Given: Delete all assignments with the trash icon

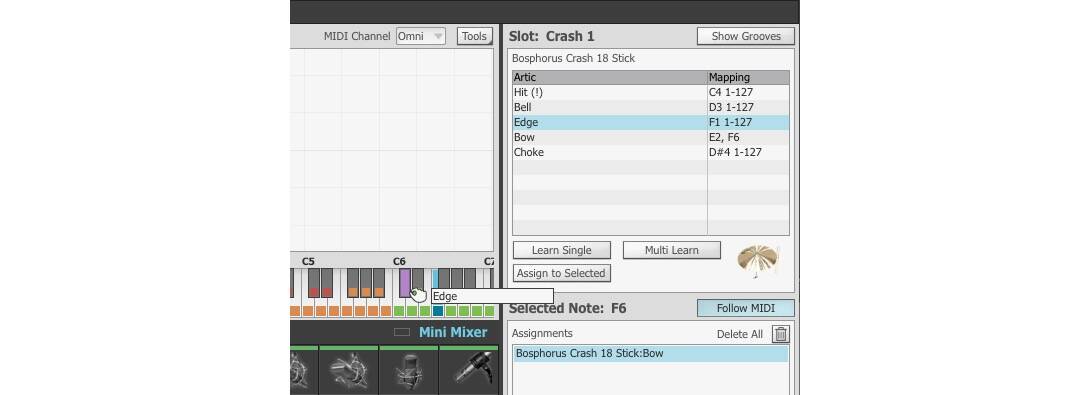Looking at the screenshot, I should coord(781,334).
